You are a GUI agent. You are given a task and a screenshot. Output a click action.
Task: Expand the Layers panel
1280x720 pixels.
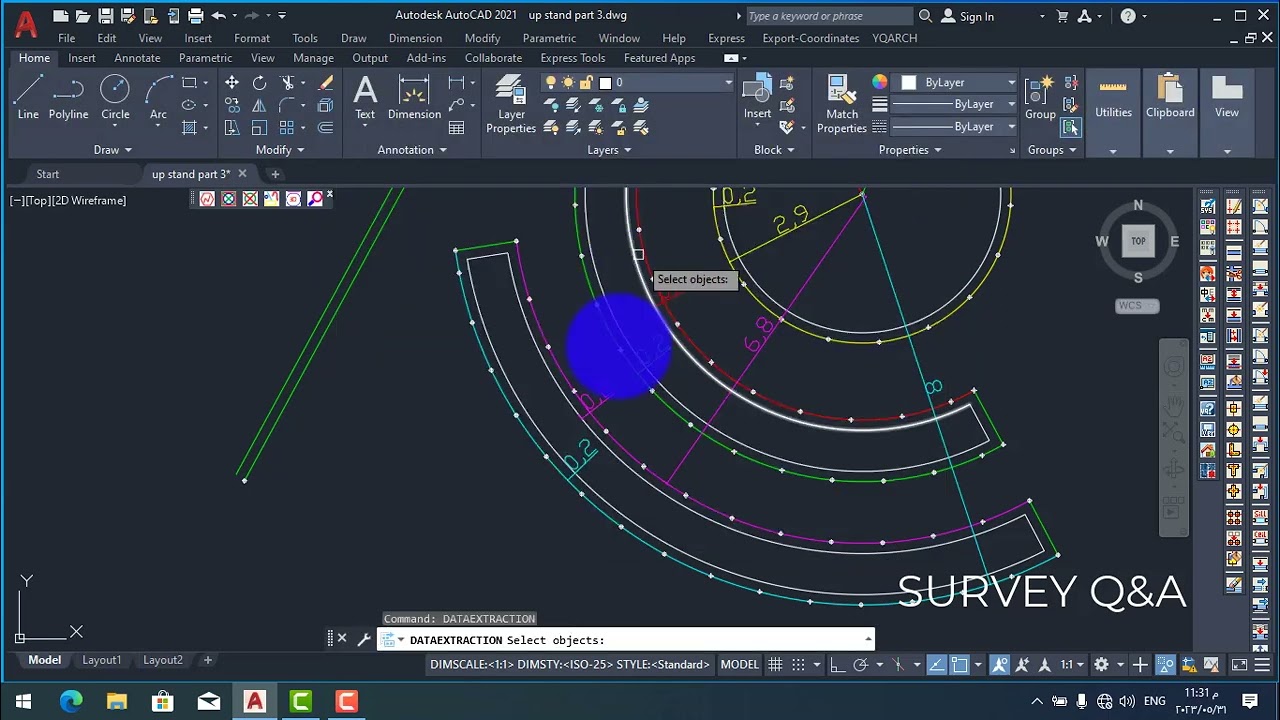click(609, 150)
